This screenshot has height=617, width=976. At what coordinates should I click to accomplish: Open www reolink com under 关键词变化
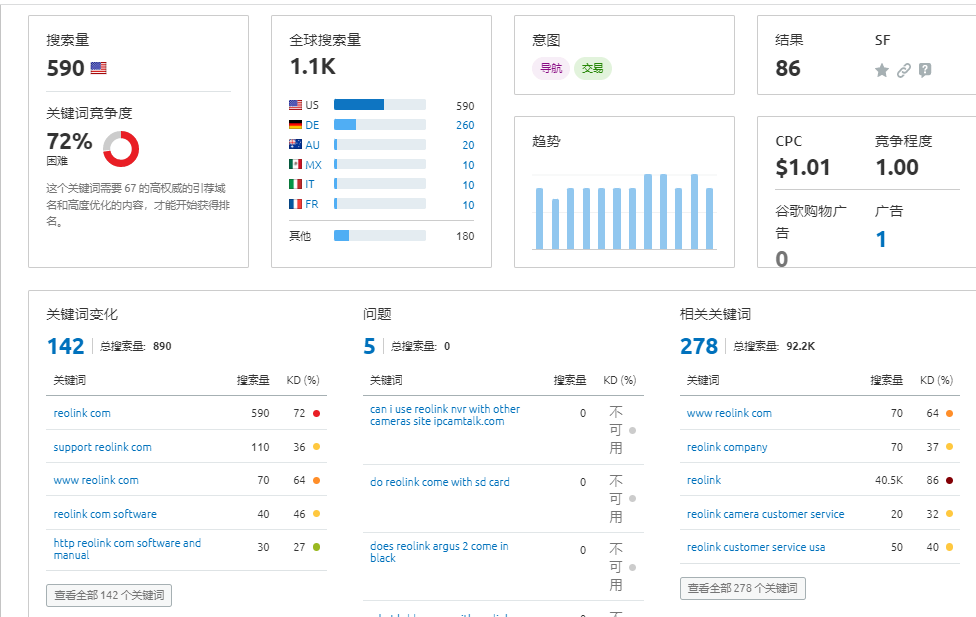pos(96,481)
